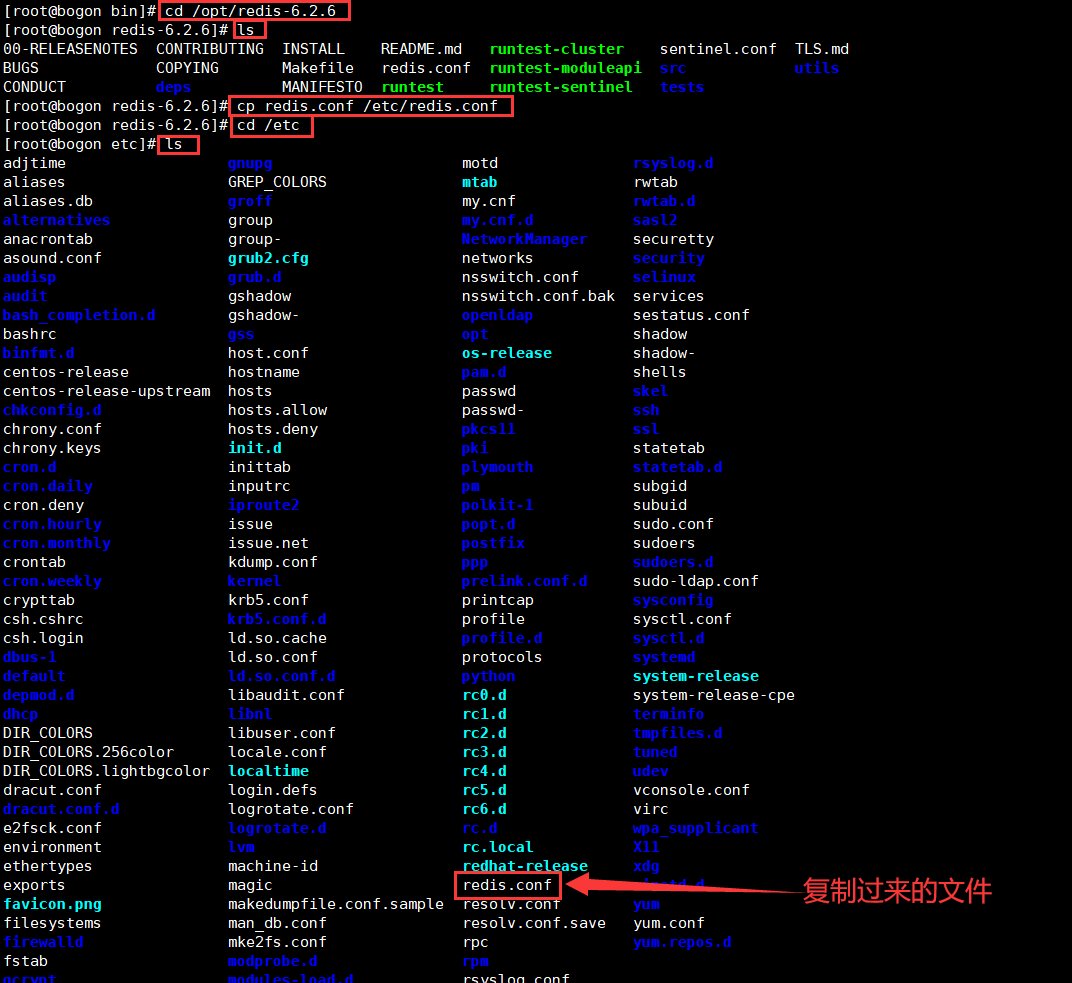Click the Makefile entry

(x=318, y=68)
